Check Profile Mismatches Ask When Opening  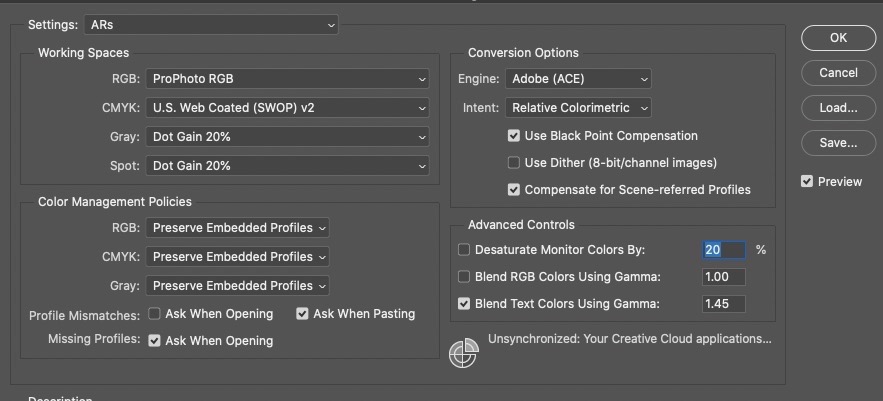[155, 314]
